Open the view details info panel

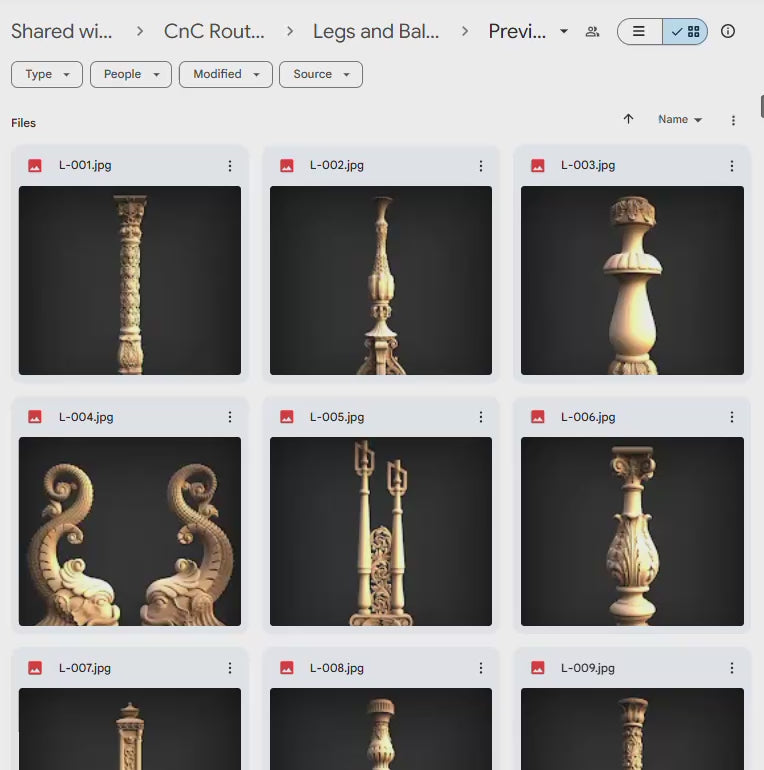(728, 31)
